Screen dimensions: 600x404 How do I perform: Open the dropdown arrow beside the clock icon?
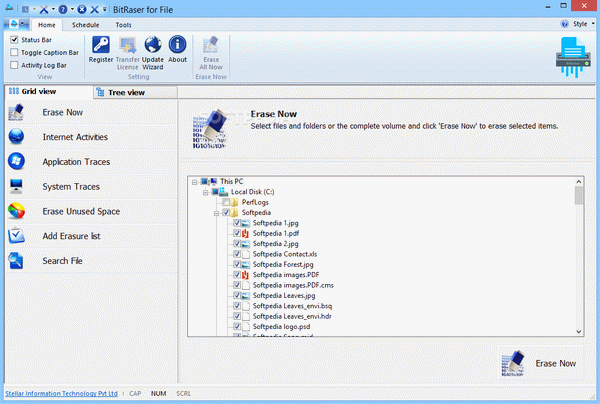click(x=34, y=9)
